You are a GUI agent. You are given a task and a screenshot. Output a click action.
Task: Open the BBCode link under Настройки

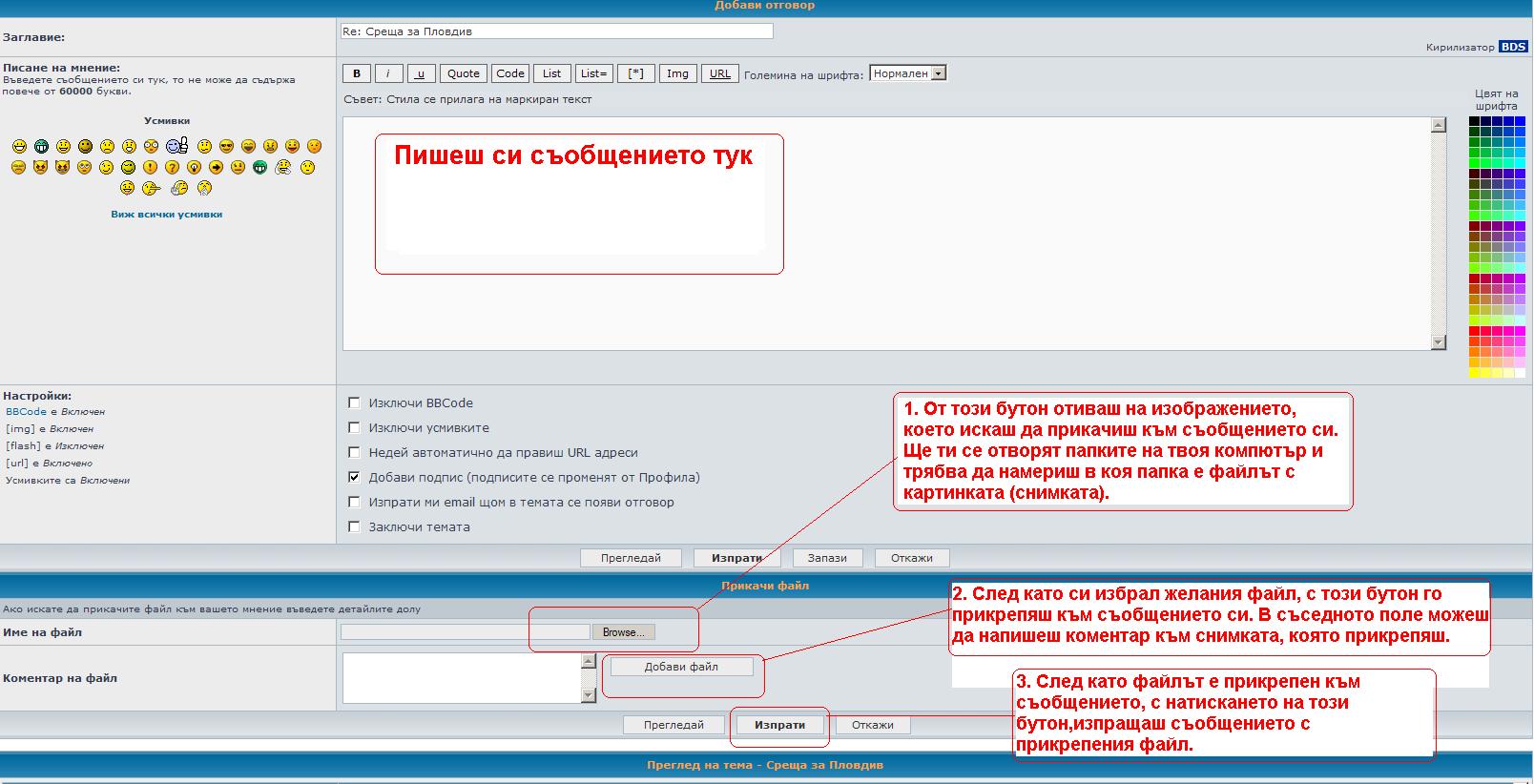(26, 412)
